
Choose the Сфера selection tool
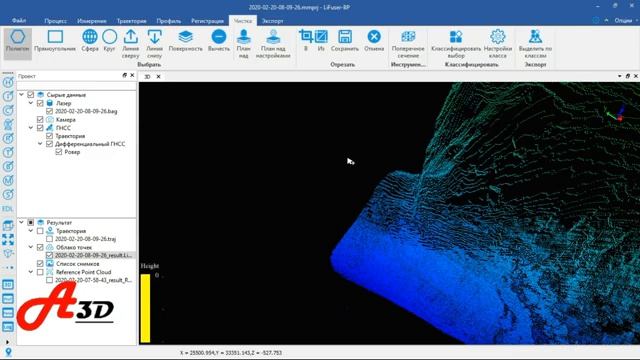point(90,41)
